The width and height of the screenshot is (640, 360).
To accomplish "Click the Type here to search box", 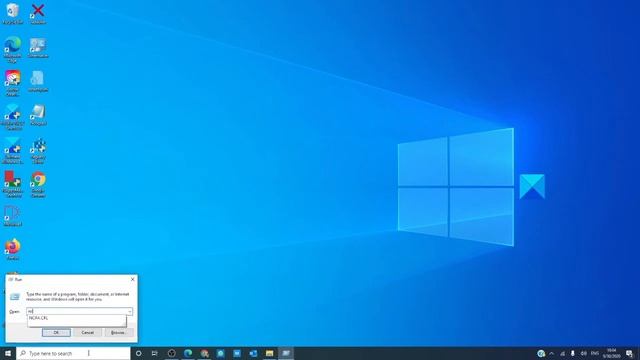I will (x=73, y=353).
